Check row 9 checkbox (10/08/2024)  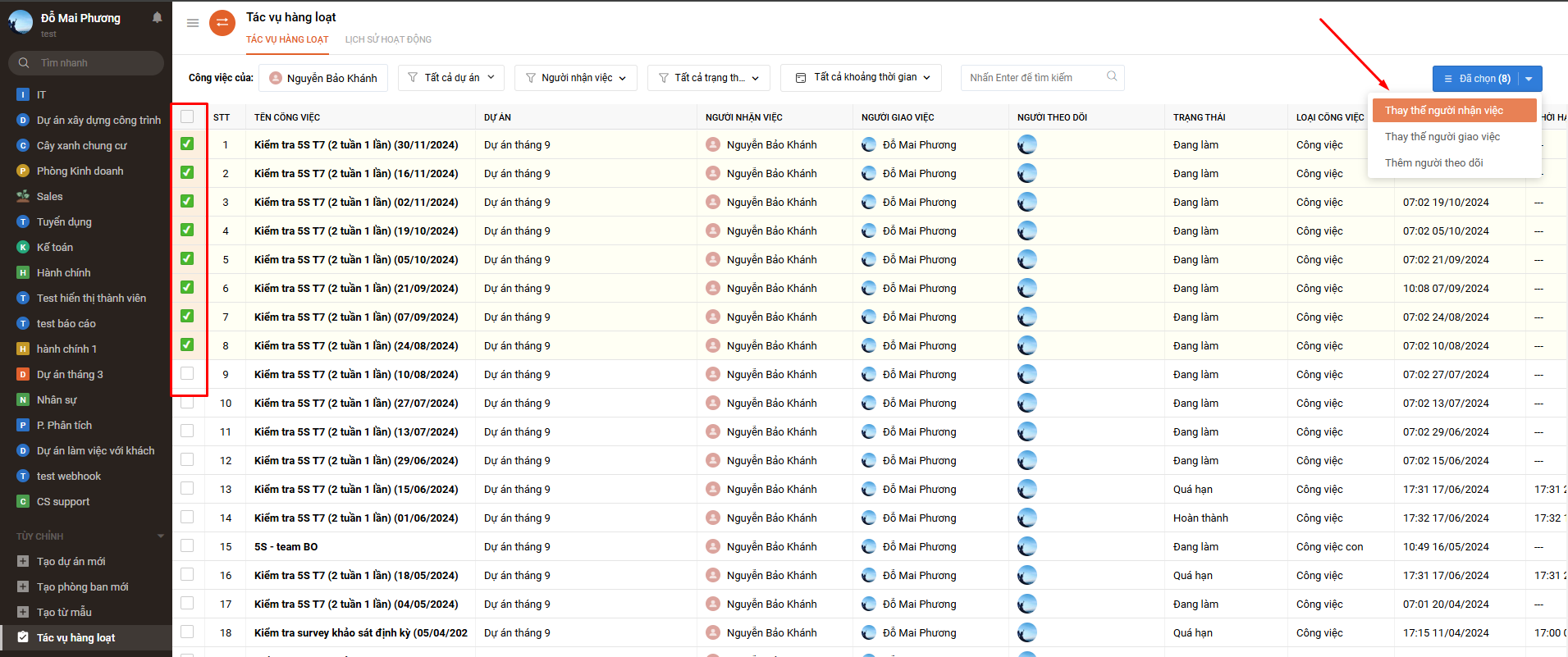187,373
